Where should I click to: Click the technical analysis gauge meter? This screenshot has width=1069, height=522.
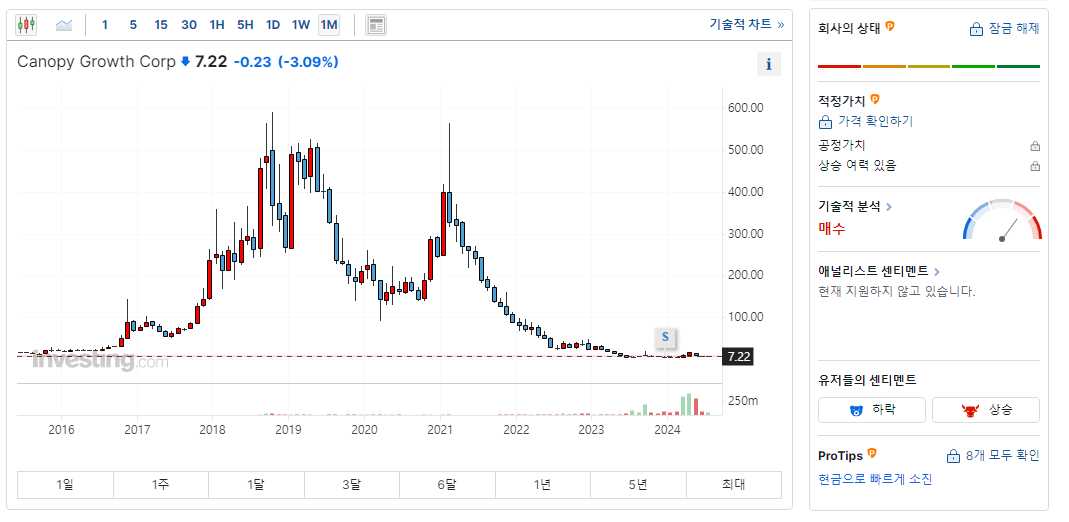[1002, 220]
